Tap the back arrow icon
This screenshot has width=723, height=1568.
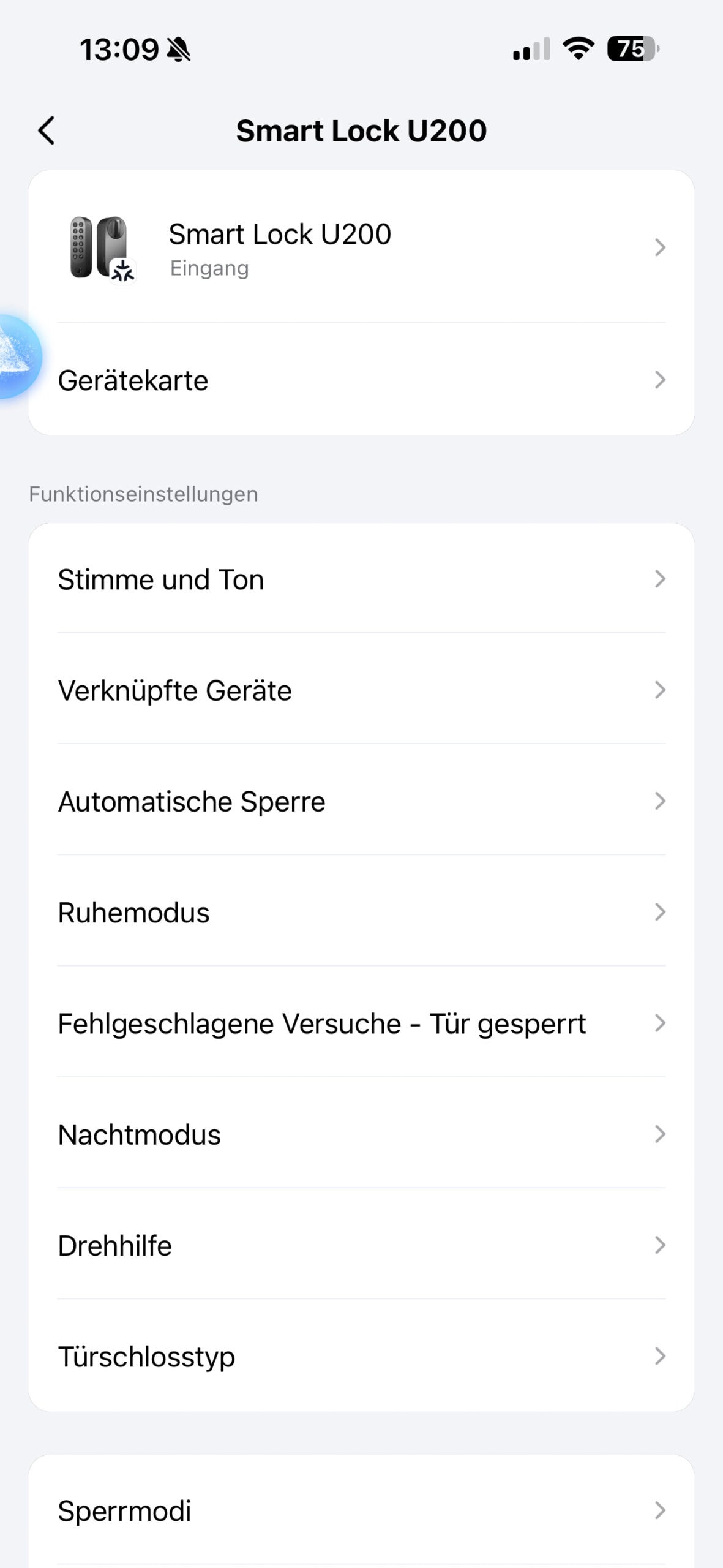coord(47,130)
